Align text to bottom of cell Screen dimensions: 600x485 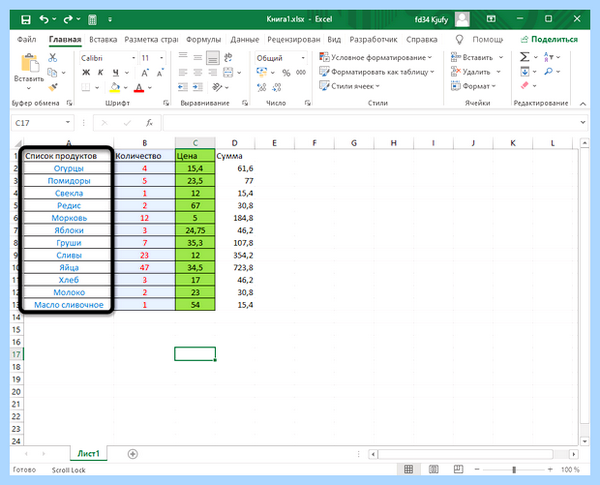(212, 58)
